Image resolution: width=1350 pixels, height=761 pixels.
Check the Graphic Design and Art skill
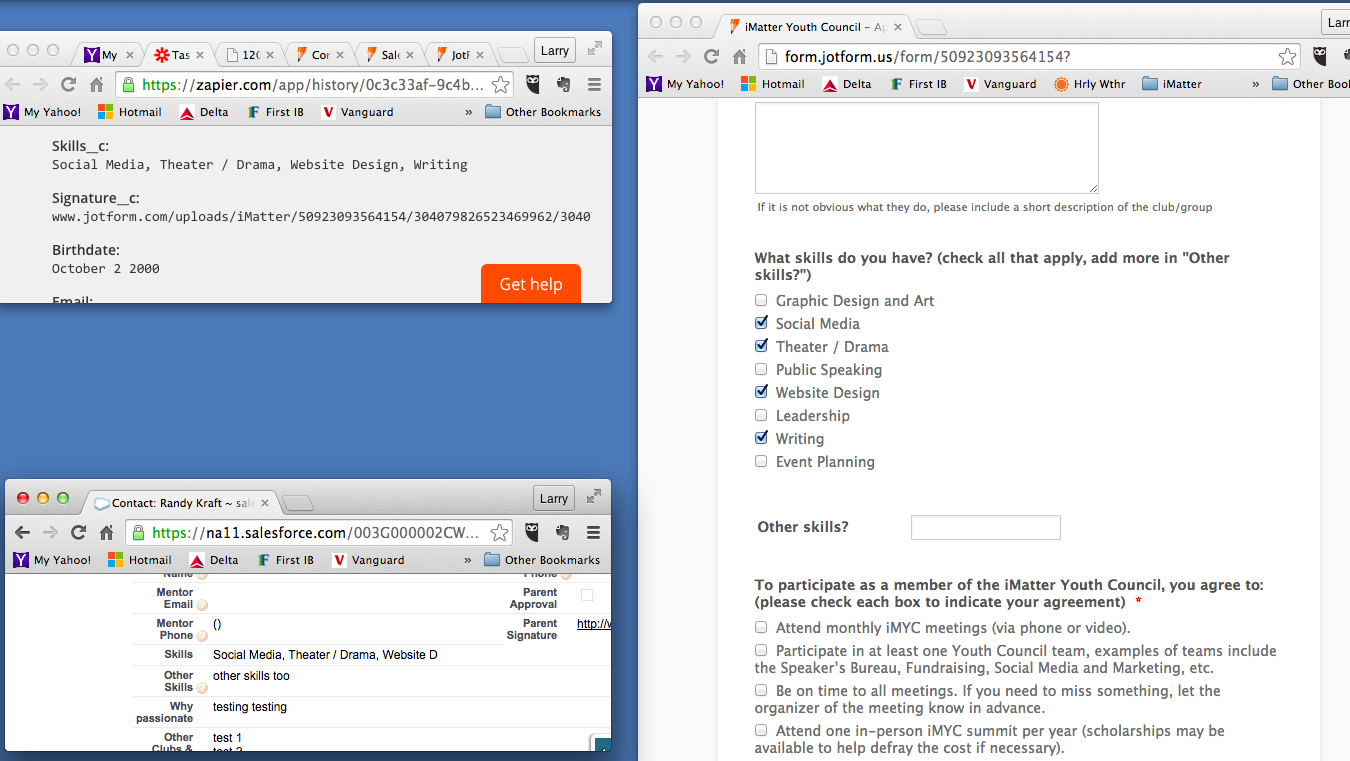coord(761,300)
